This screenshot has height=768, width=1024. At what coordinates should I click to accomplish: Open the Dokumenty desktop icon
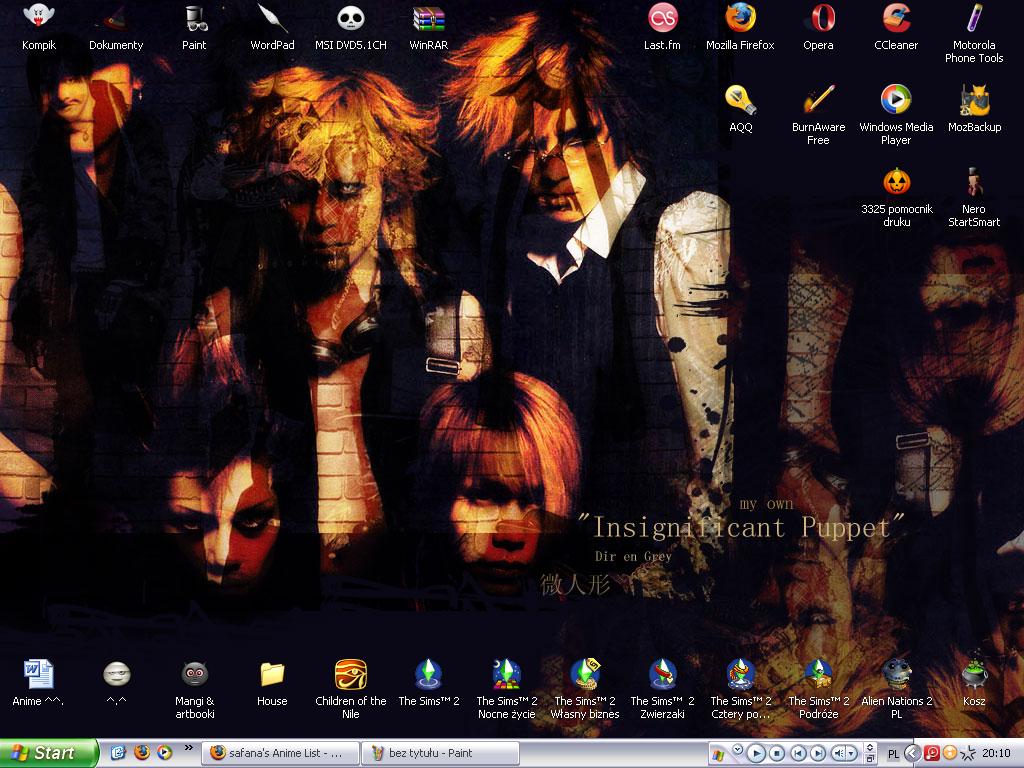(116, 27)
